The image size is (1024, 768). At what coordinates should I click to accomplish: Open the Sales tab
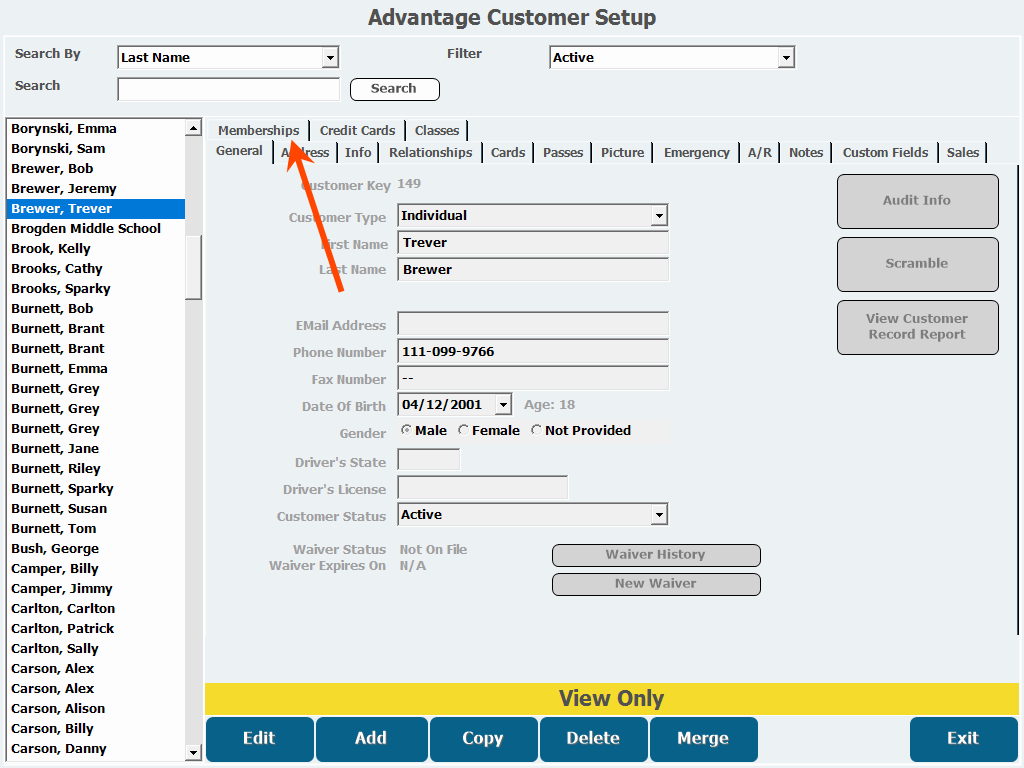[x=963, y=153]
